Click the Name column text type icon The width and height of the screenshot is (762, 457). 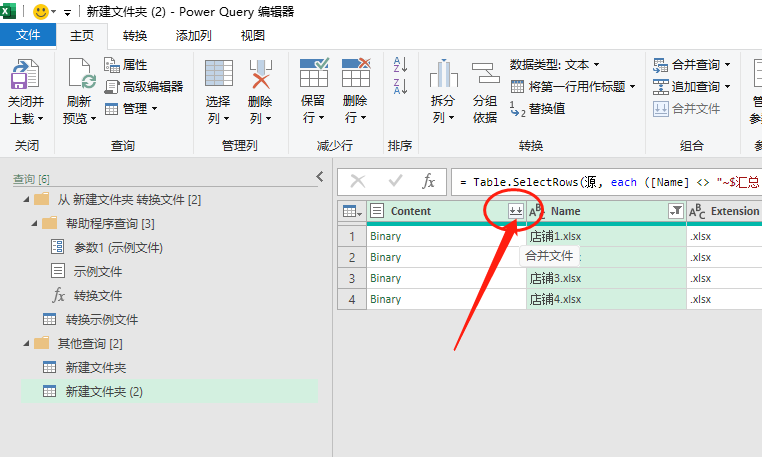537,211
